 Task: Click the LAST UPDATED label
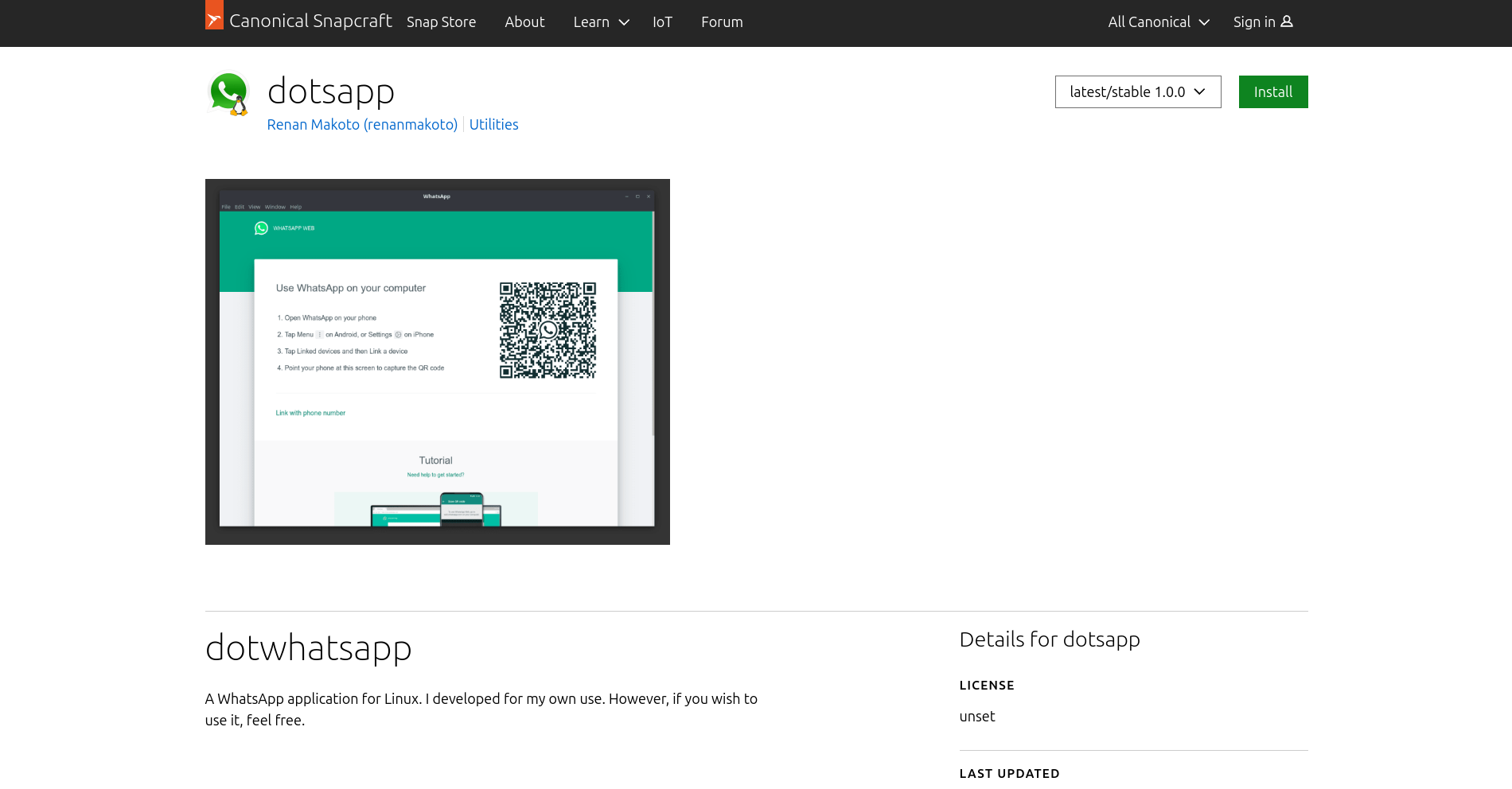(x=1009, y=774)
